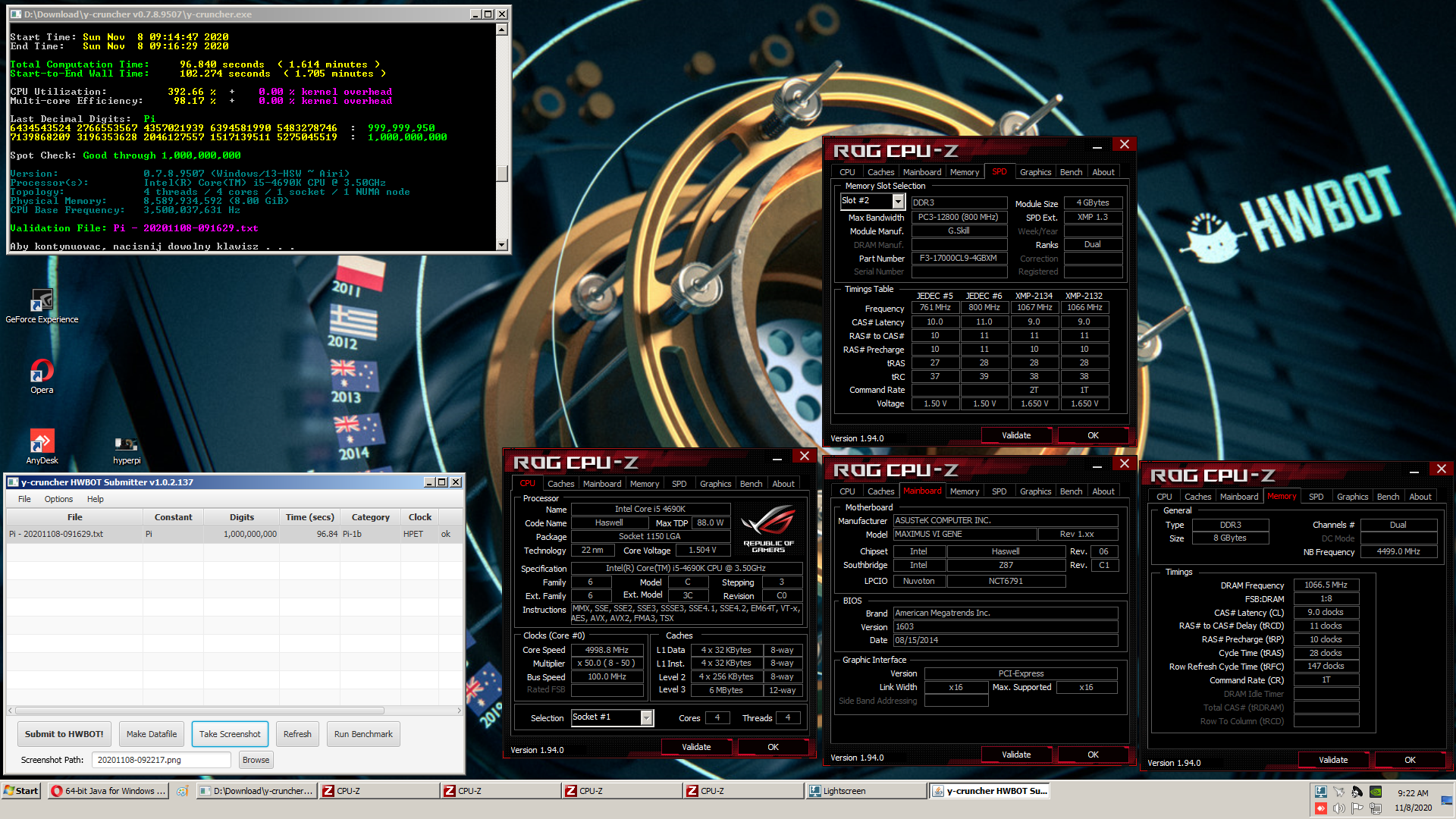Click the Run Benchmark button

[363, 734]
